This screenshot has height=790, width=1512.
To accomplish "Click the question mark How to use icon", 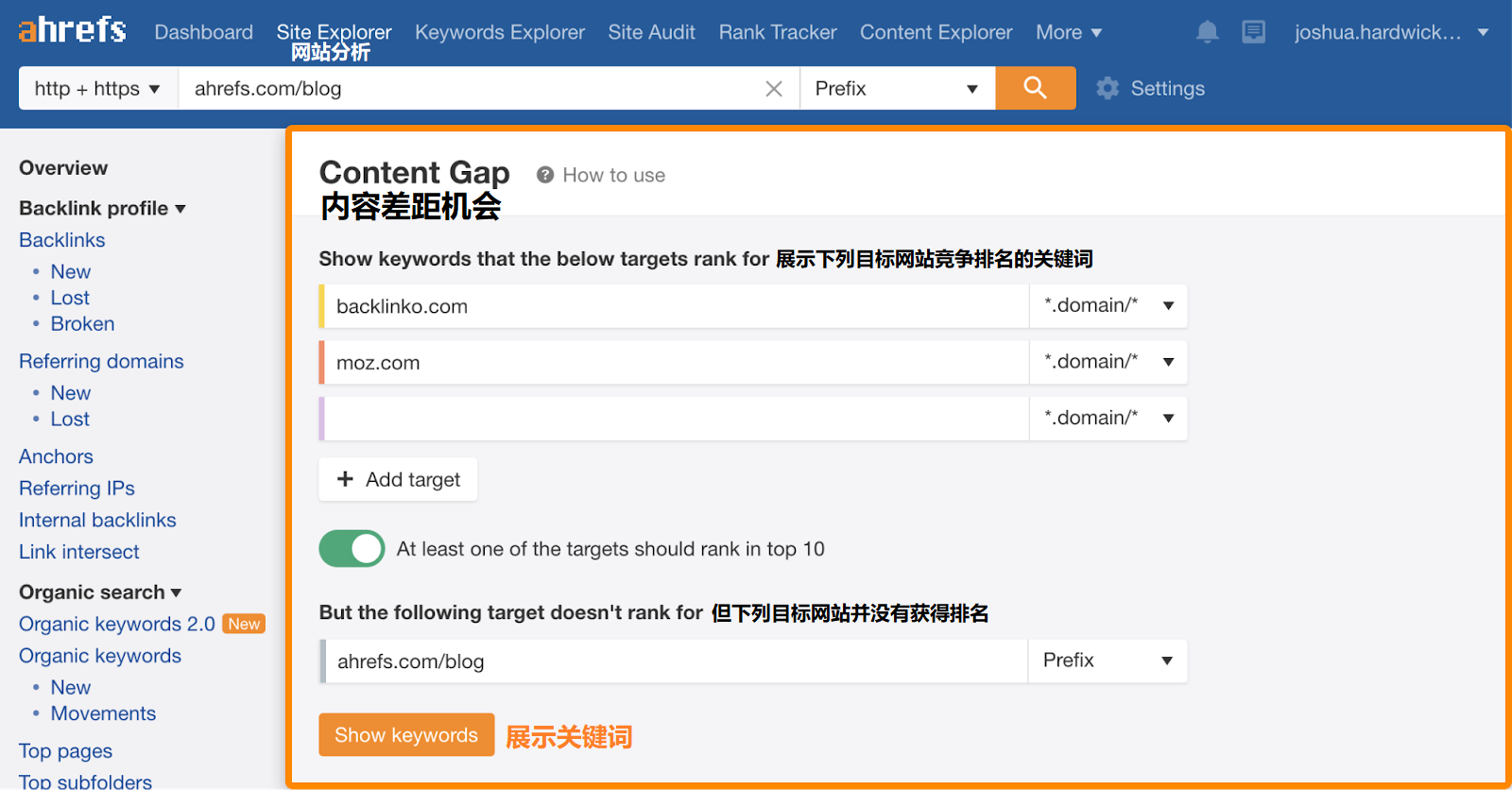I will coord(545,175).
